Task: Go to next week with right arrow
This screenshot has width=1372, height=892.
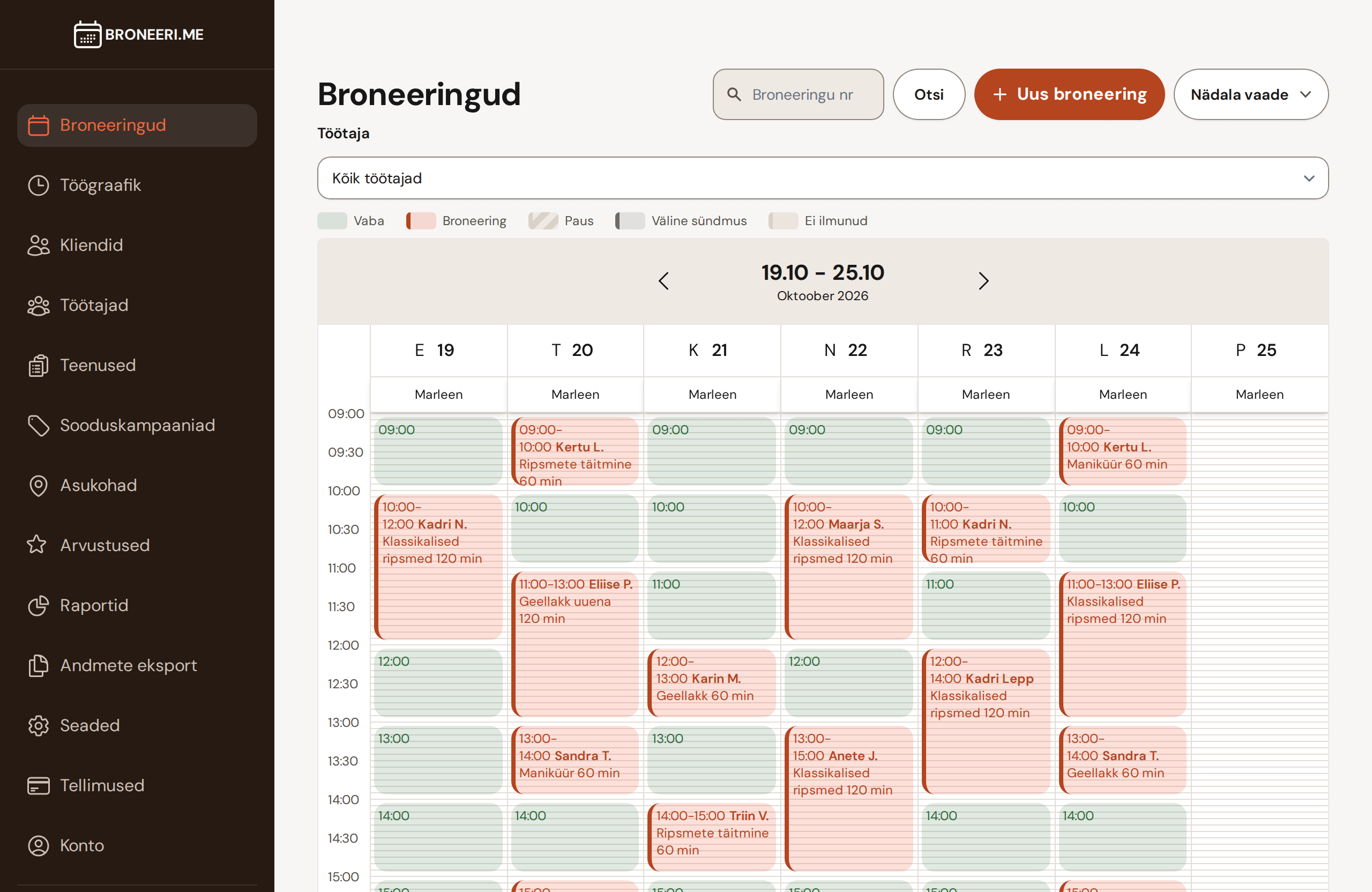Action: click(983, 281)
